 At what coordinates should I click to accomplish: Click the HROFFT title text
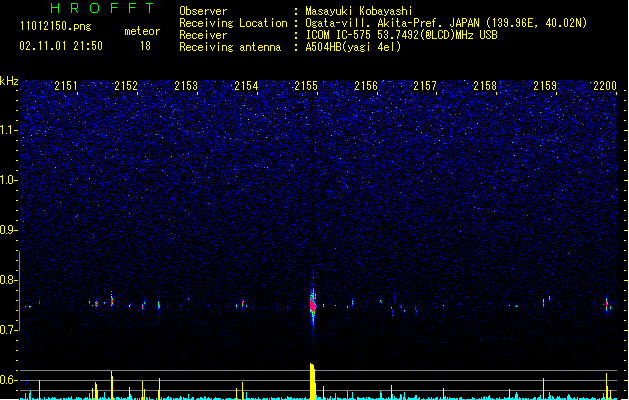tap(103, 8)
